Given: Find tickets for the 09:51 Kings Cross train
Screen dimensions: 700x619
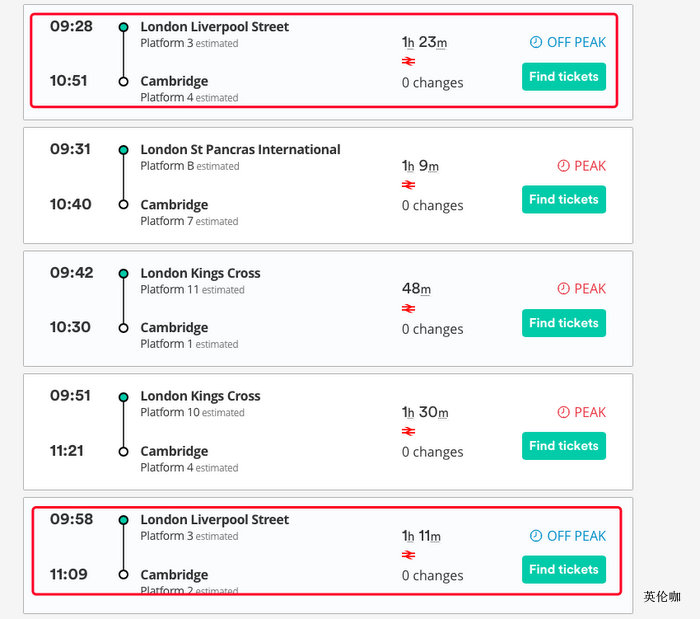Looking at the screenshot, I should pos(564,446).
